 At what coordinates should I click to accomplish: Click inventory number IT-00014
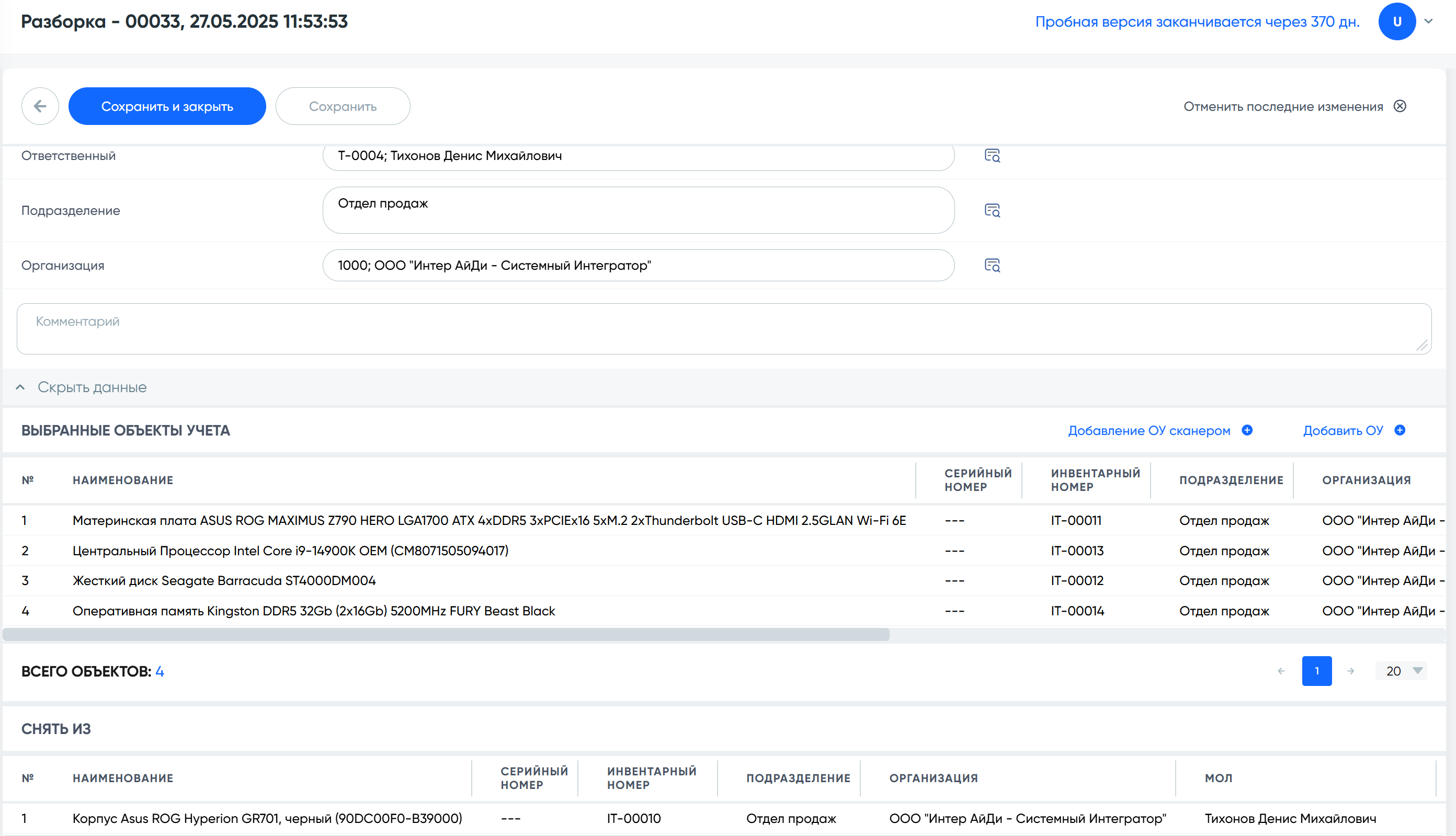click(1077, 611)
